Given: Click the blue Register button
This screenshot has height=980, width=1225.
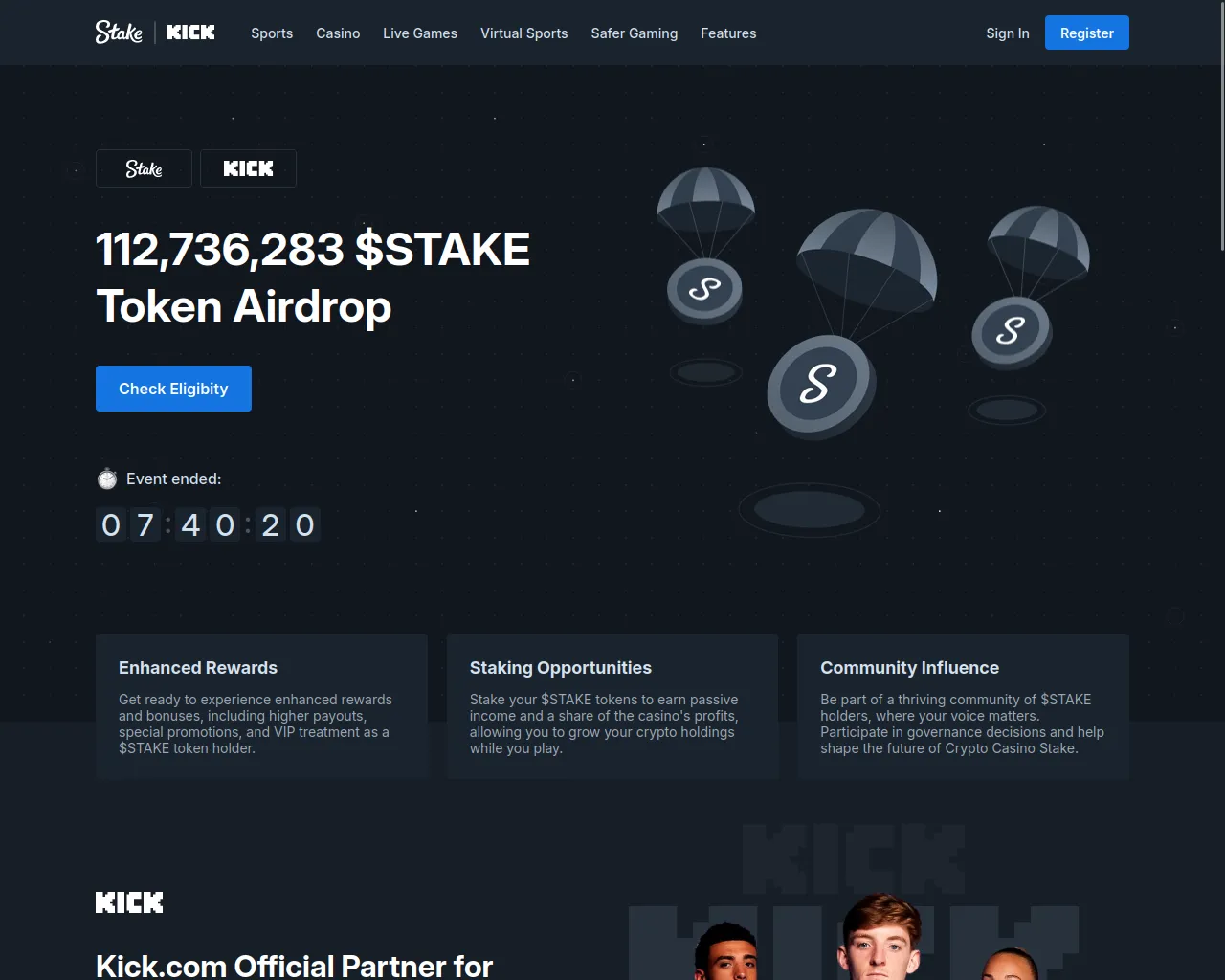Looking at the screenshot, I should [x=1087, y=33].
